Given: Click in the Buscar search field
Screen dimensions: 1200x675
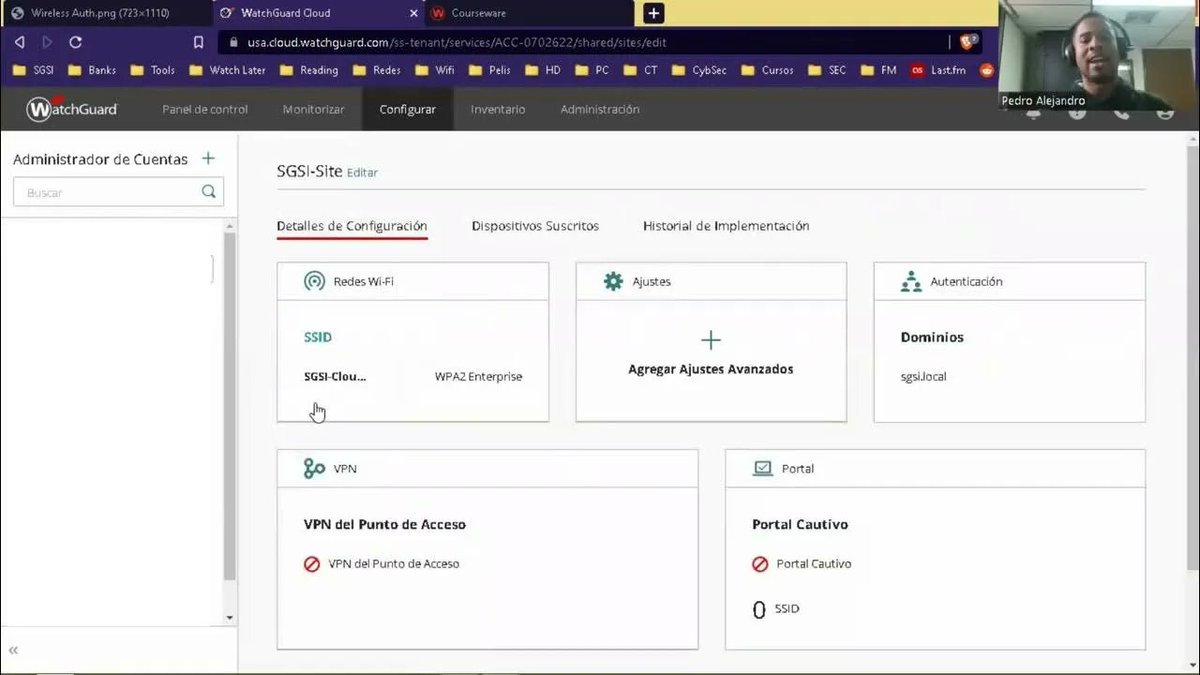Looking at the screenshot, I should pyautogui.click(x=118, y=192).
